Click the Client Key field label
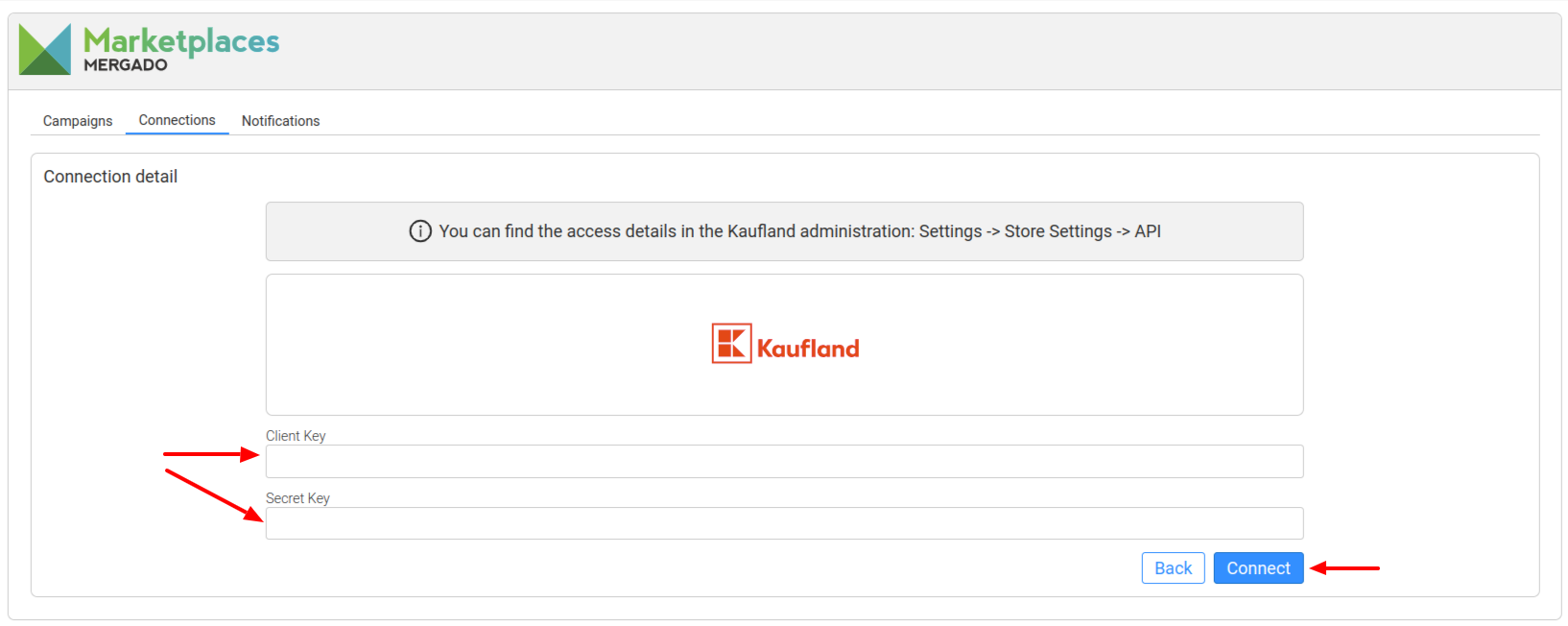The height and width of the screenshot is (626, 1568). 296,436
